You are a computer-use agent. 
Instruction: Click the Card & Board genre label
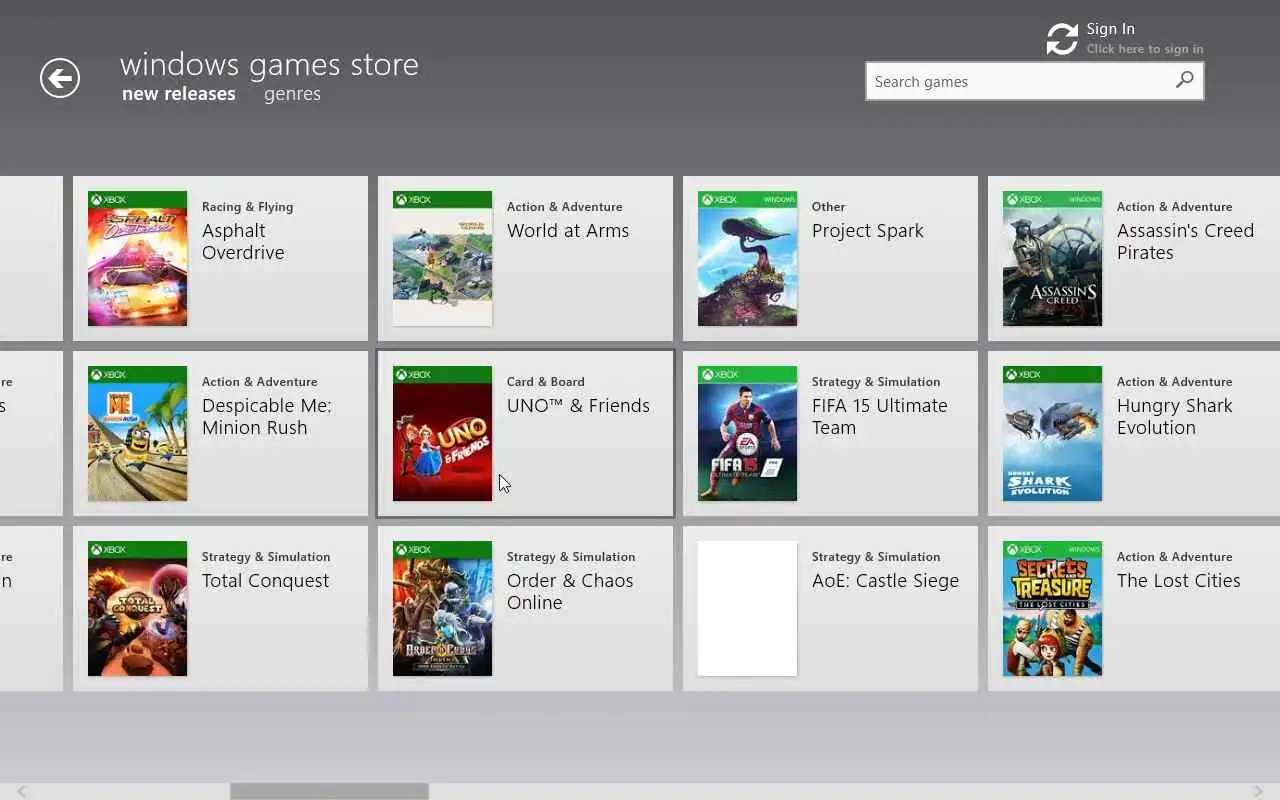545,382
